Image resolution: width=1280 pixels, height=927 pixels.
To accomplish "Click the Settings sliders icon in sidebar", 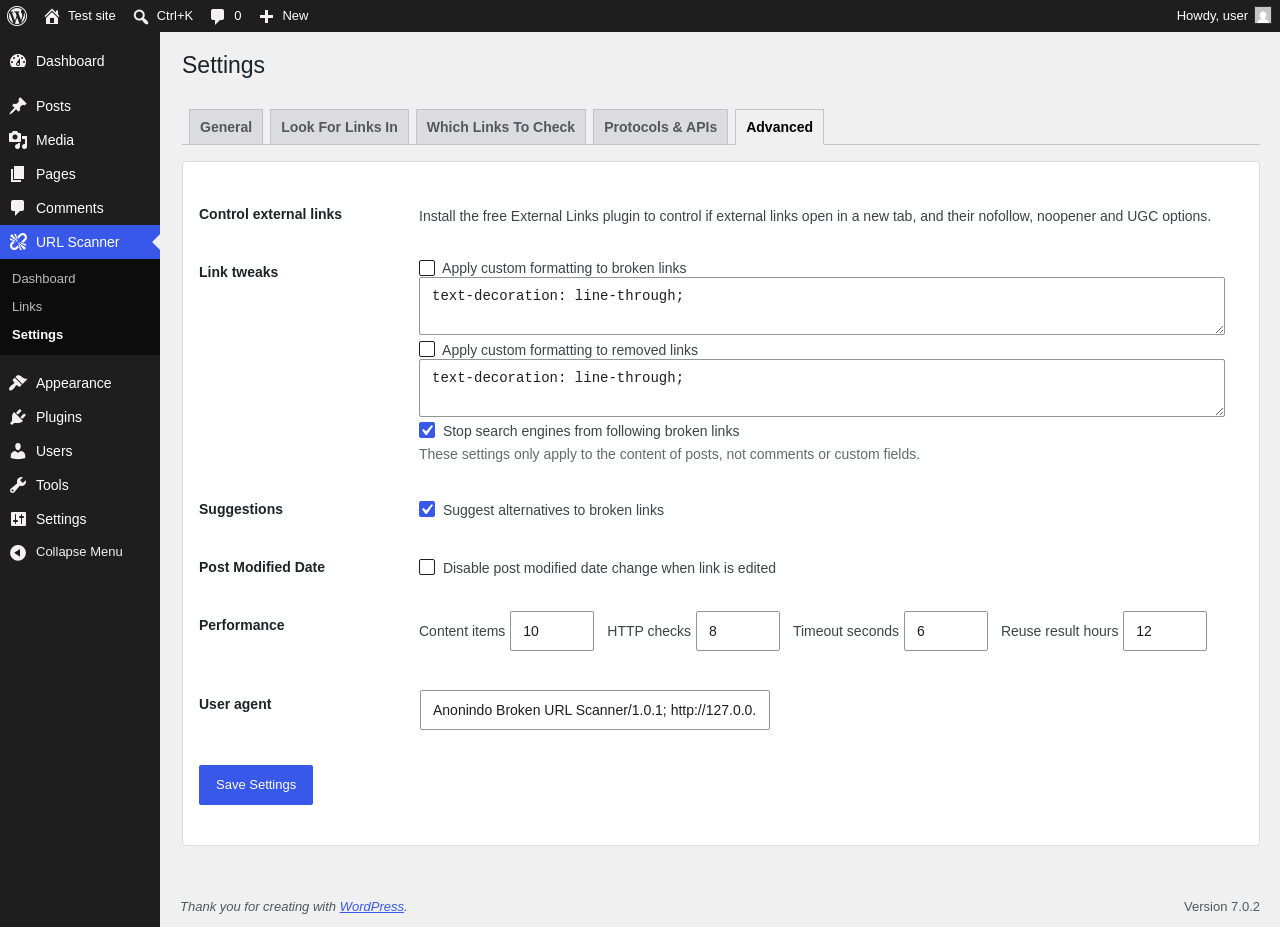I will [x=18, y=519].
